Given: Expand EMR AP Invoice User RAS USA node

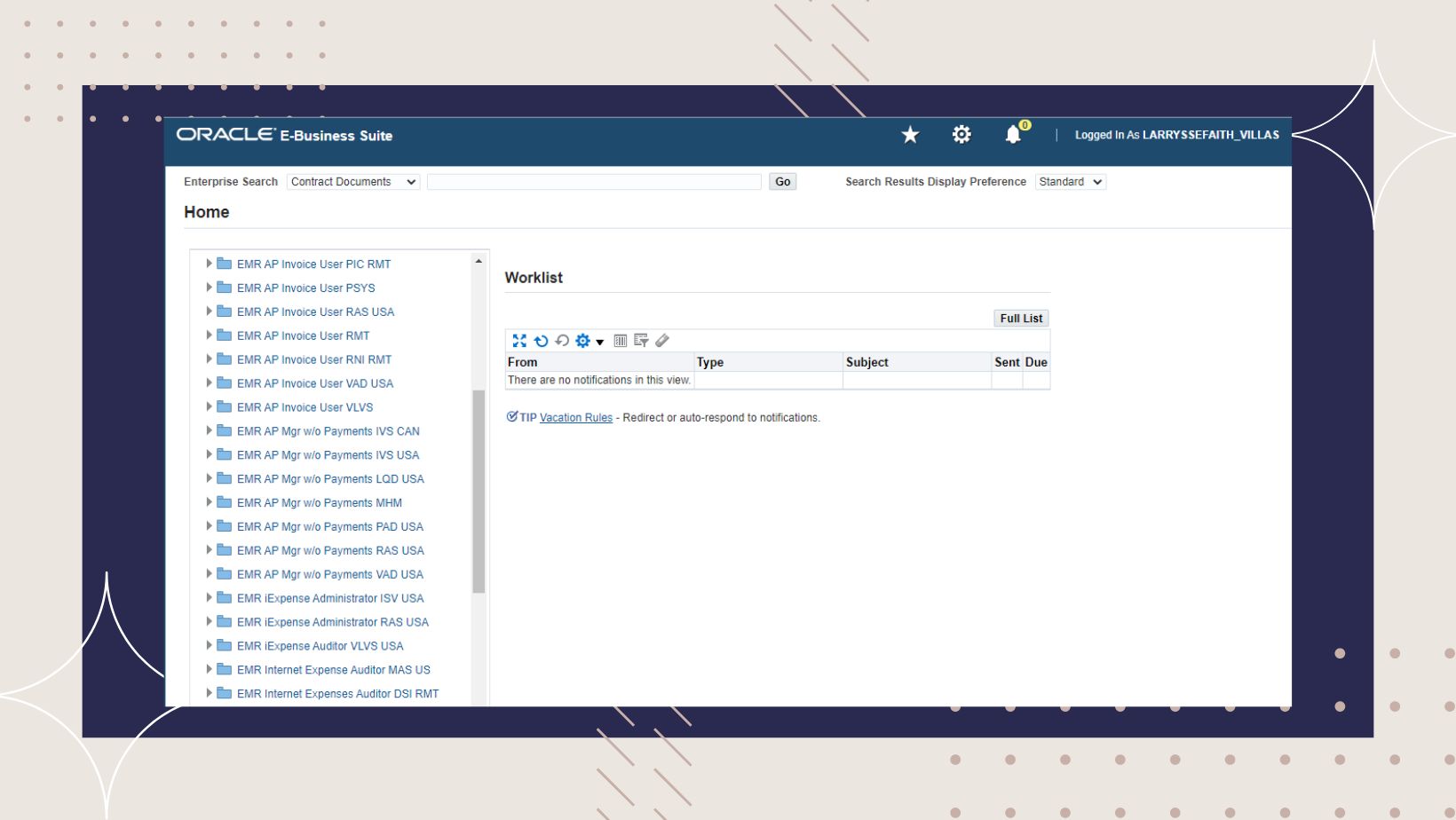Looking at the screenshot, I should tap(210, 311).
